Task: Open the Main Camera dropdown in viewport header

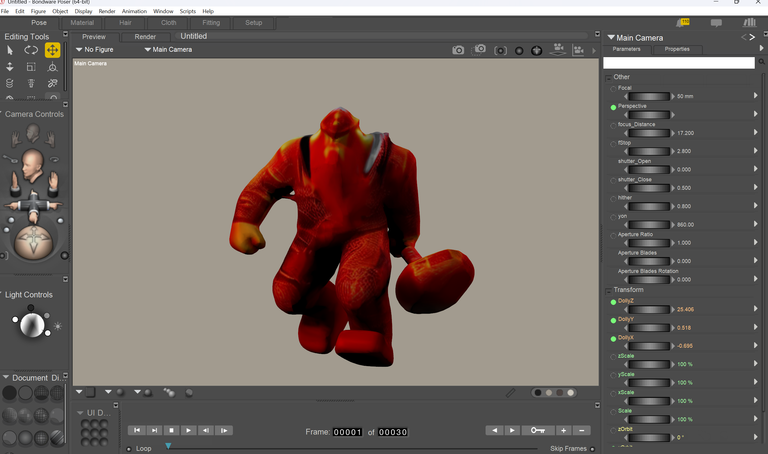Action: [168, 49]
